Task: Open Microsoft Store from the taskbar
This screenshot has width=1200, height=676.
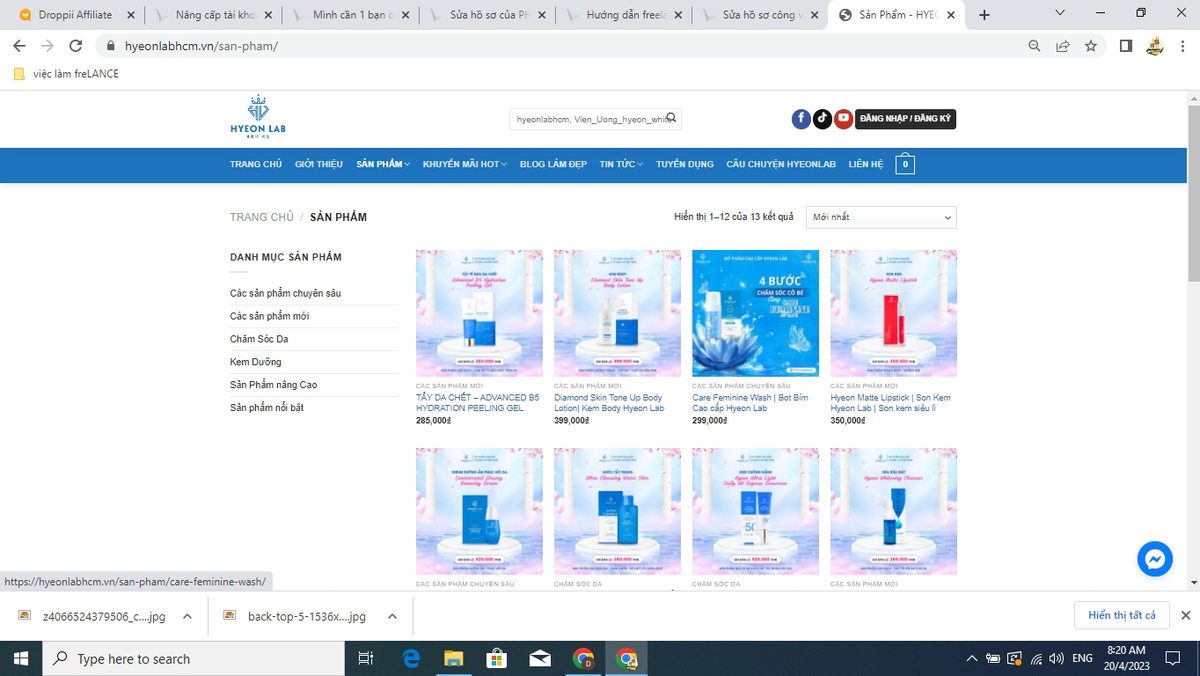Action: [497, 658]
